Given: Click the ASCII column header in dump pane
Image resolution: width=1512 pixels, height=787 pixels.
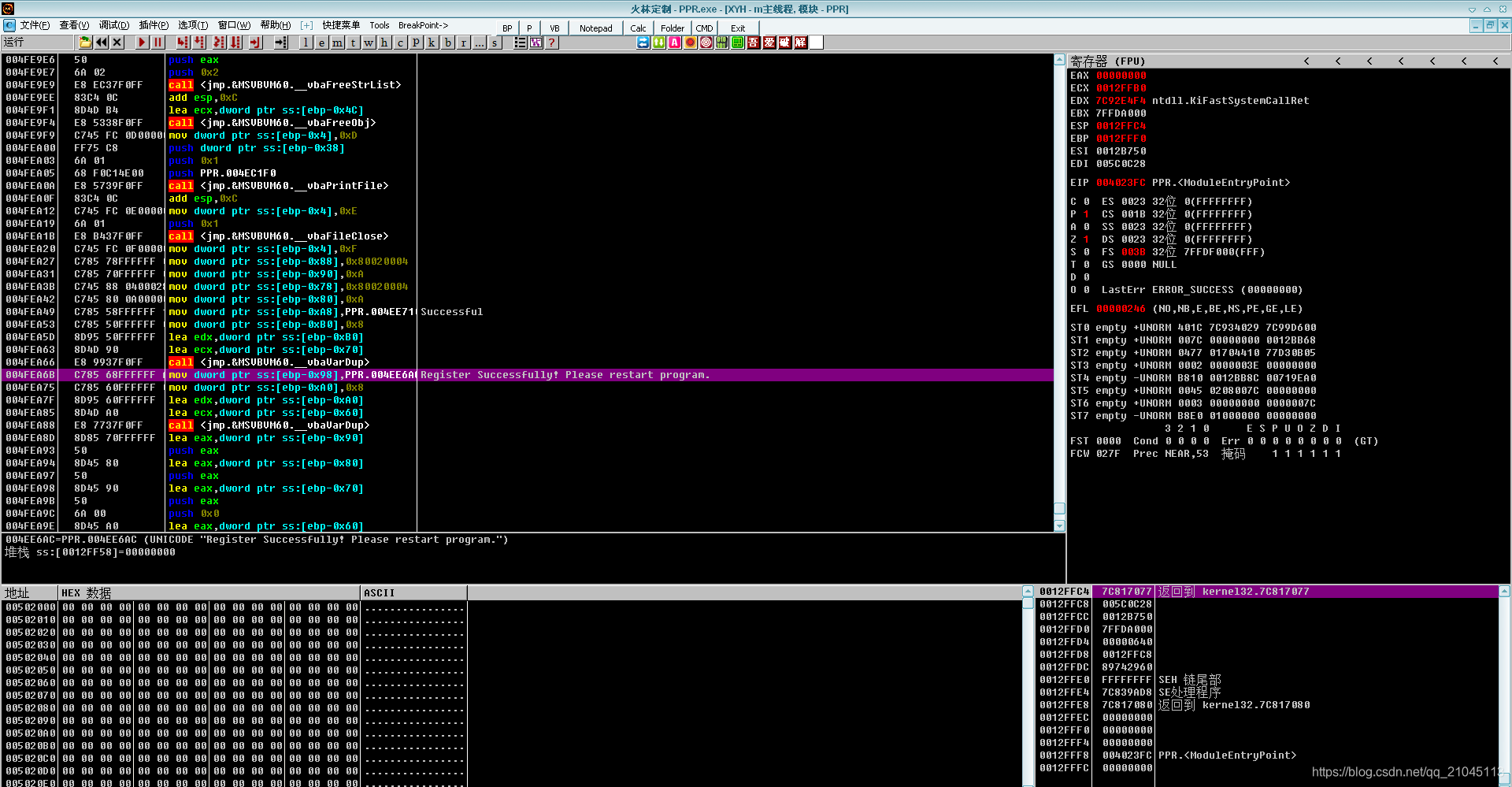Looking at the screenshot, I should (413, 592).
